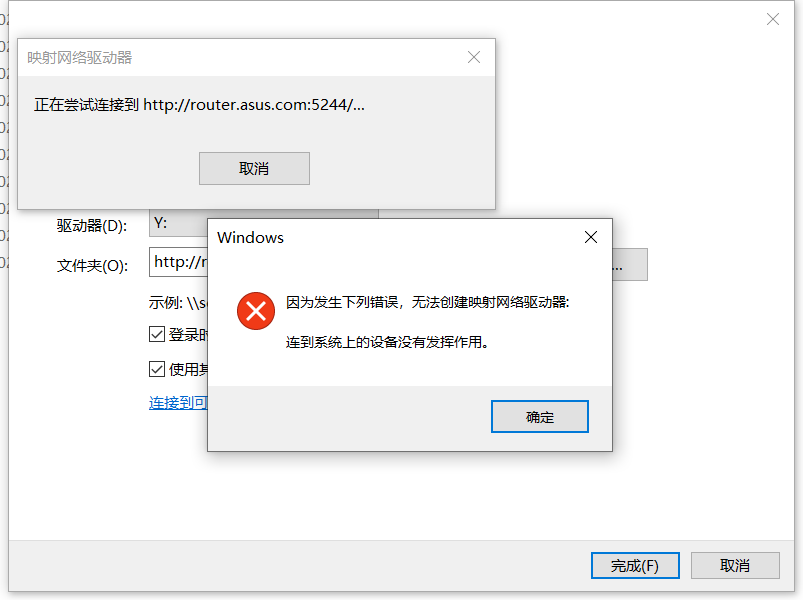This screenshot has height=600, width=803.
Task: Toggle the 登录时 reconnect checkbox
Action: 157,334
